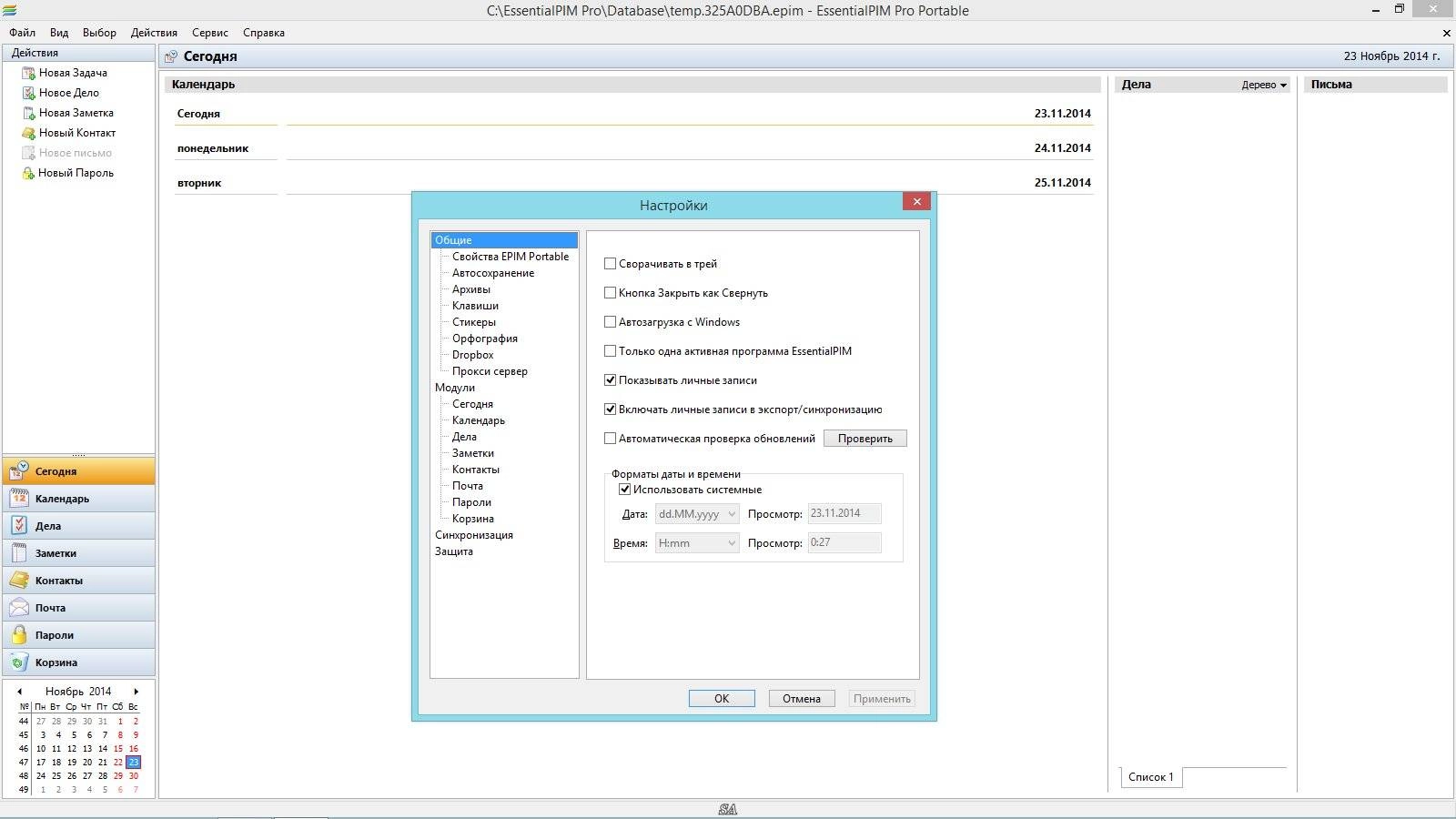Click the Календарь module icon in sidebar
This screenshot has width=1456, height=819.
19,498
